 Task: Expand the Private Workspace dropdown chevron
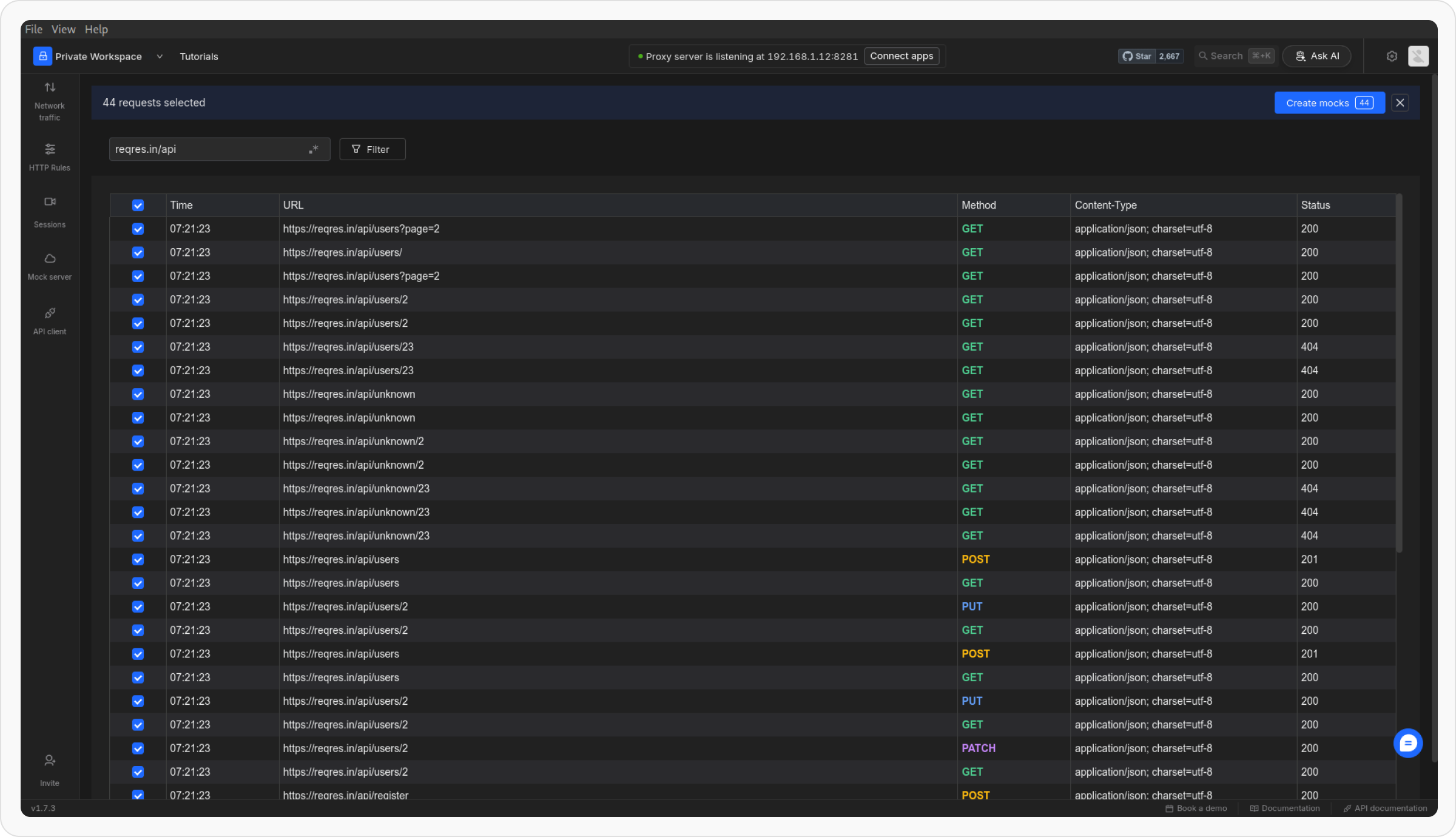160,56
